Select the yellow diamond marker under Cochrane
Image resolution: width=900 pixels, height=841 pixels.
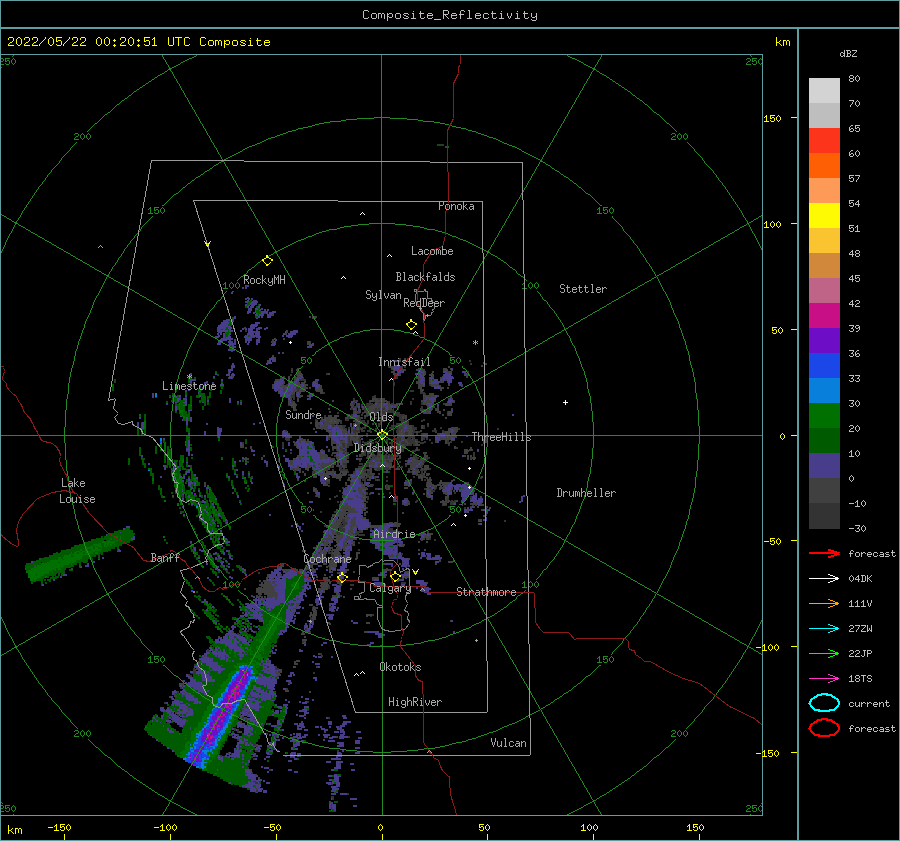[x=342, y=578]
